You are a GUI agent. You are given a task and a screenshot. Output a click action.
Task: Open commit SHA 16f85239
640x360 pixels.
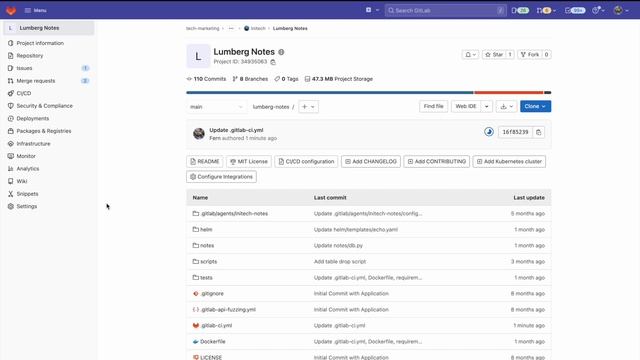(x=515, y=132)
